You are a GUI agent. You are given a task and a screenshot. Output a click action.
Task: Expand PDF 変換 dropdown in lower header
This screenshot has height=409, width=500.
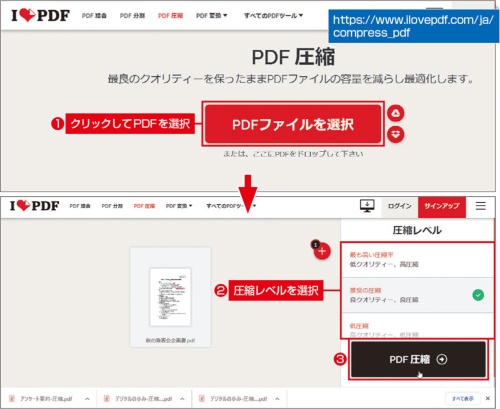pyautogui.click(x=179, y=206)
